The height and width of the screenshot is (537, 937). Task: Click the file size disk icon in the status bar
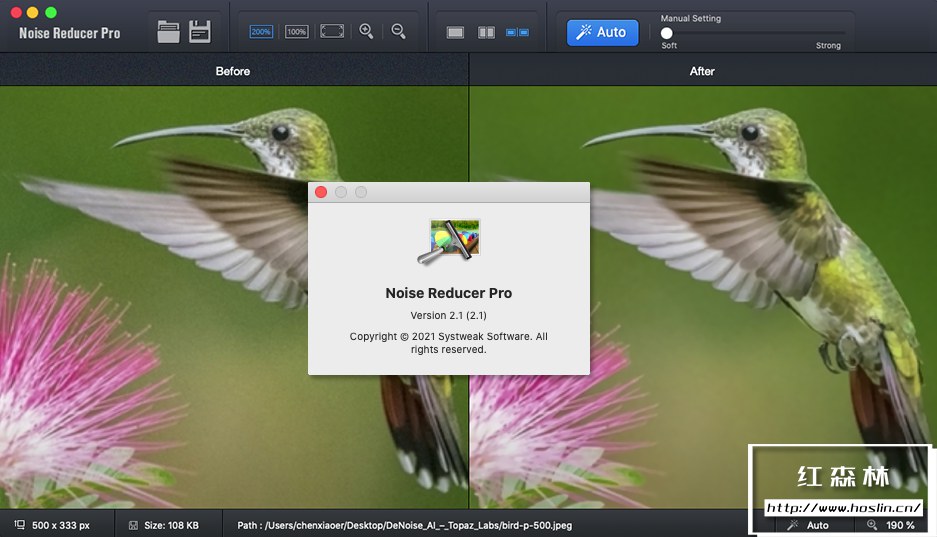click(133, 525)
